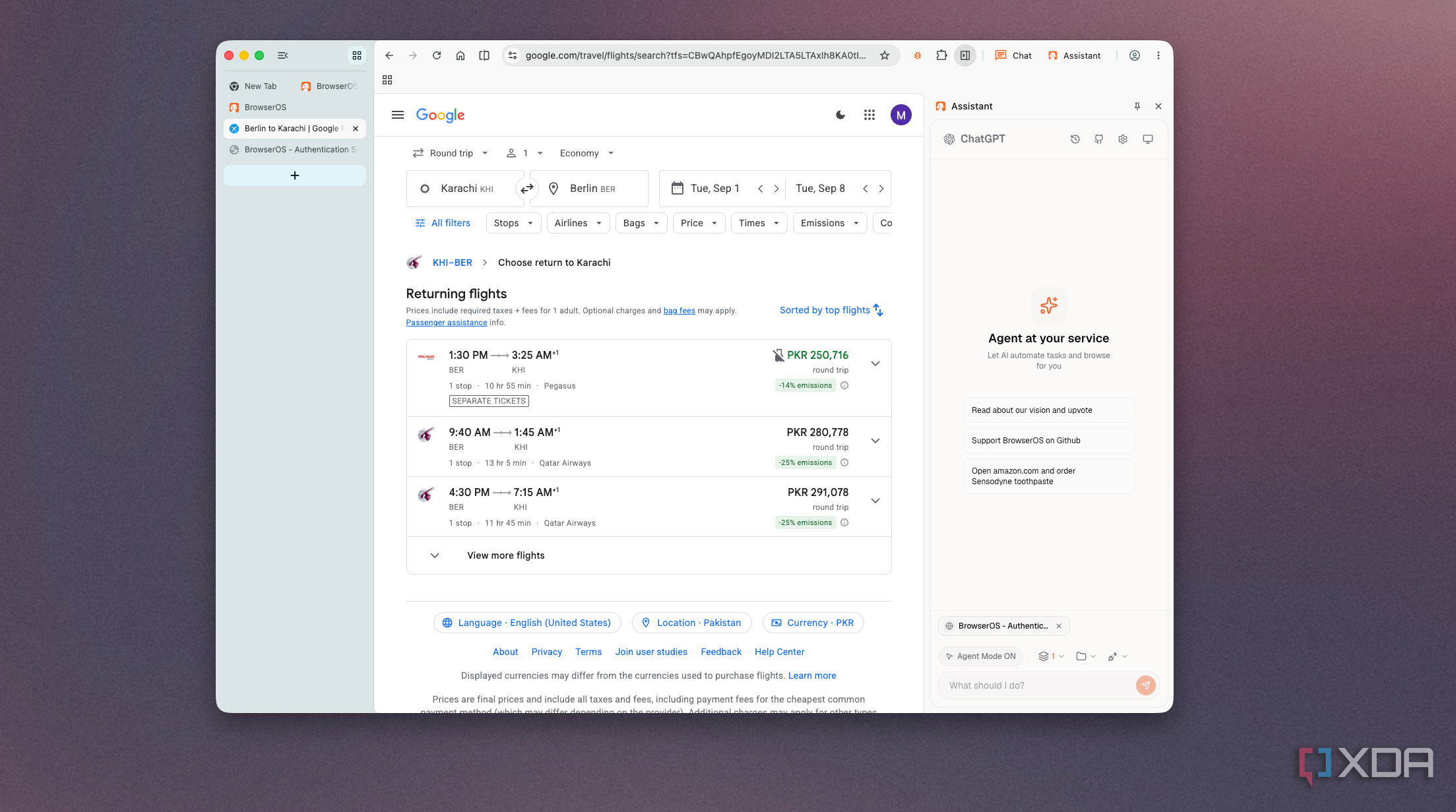
Task: Open the passenger count dropdown
Action: point(524,153)
